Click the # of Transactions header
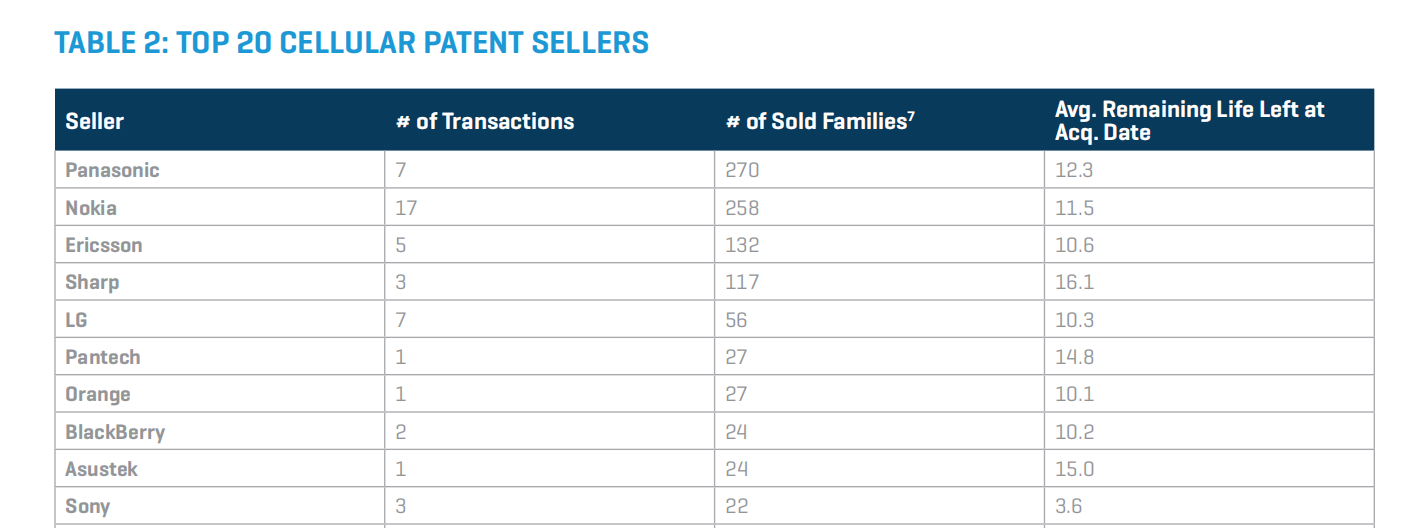The height and width of the screenshot is (528, 1427). tap(485, 121)
